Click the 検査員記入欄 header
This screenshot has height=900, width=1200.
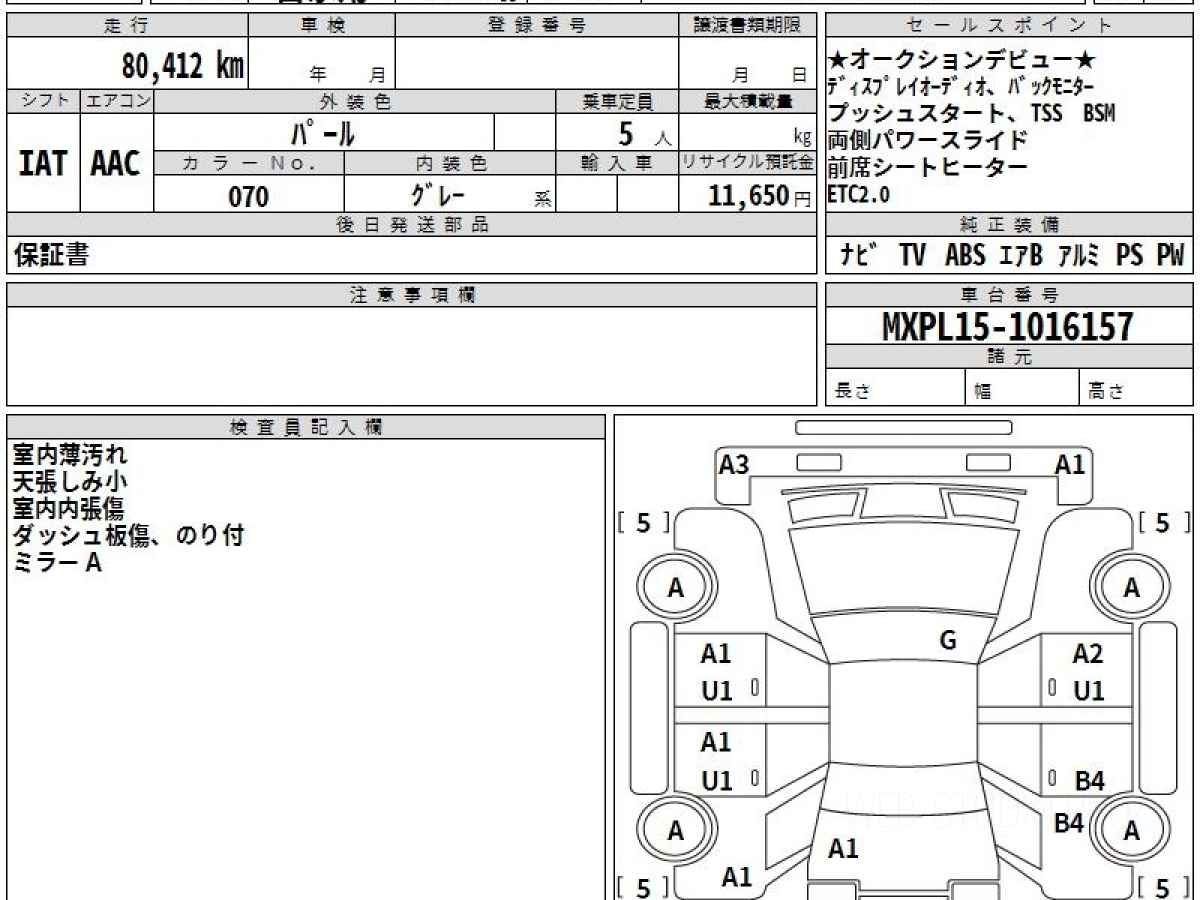tap(306, 427)
